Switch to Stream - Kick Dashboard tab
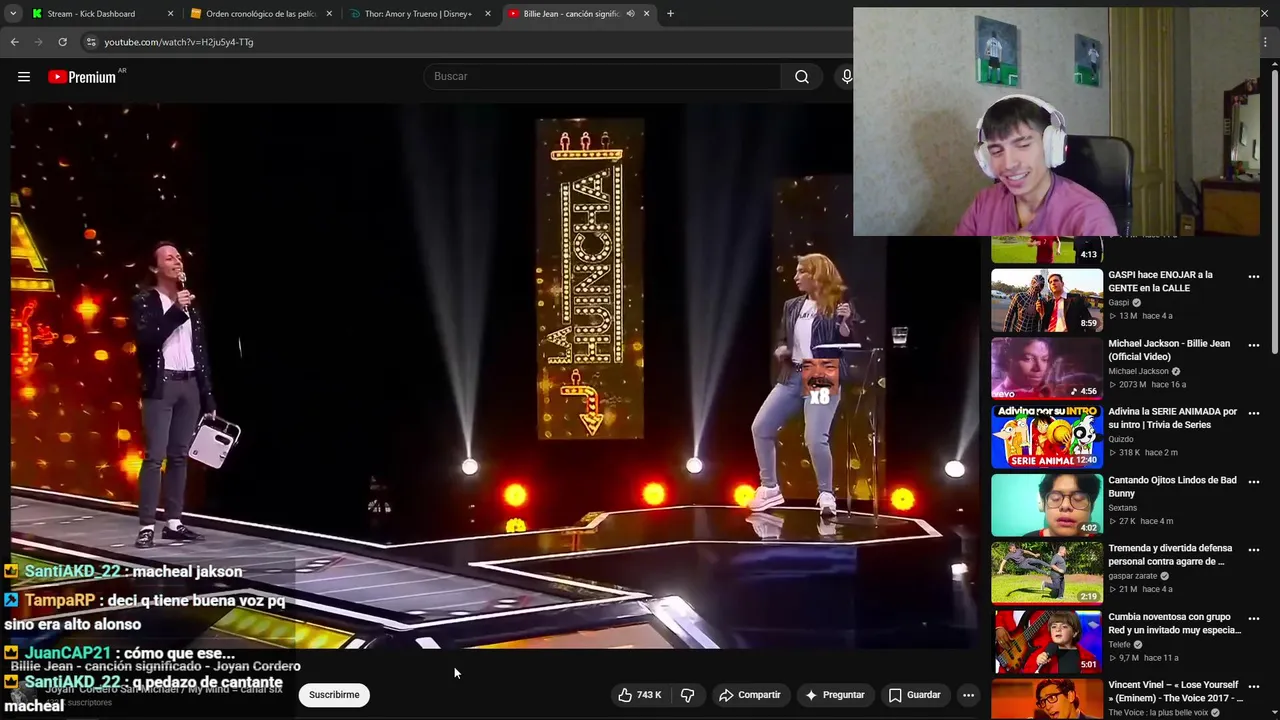Screen dimensions: 1280x720 (x=92, y=14)
